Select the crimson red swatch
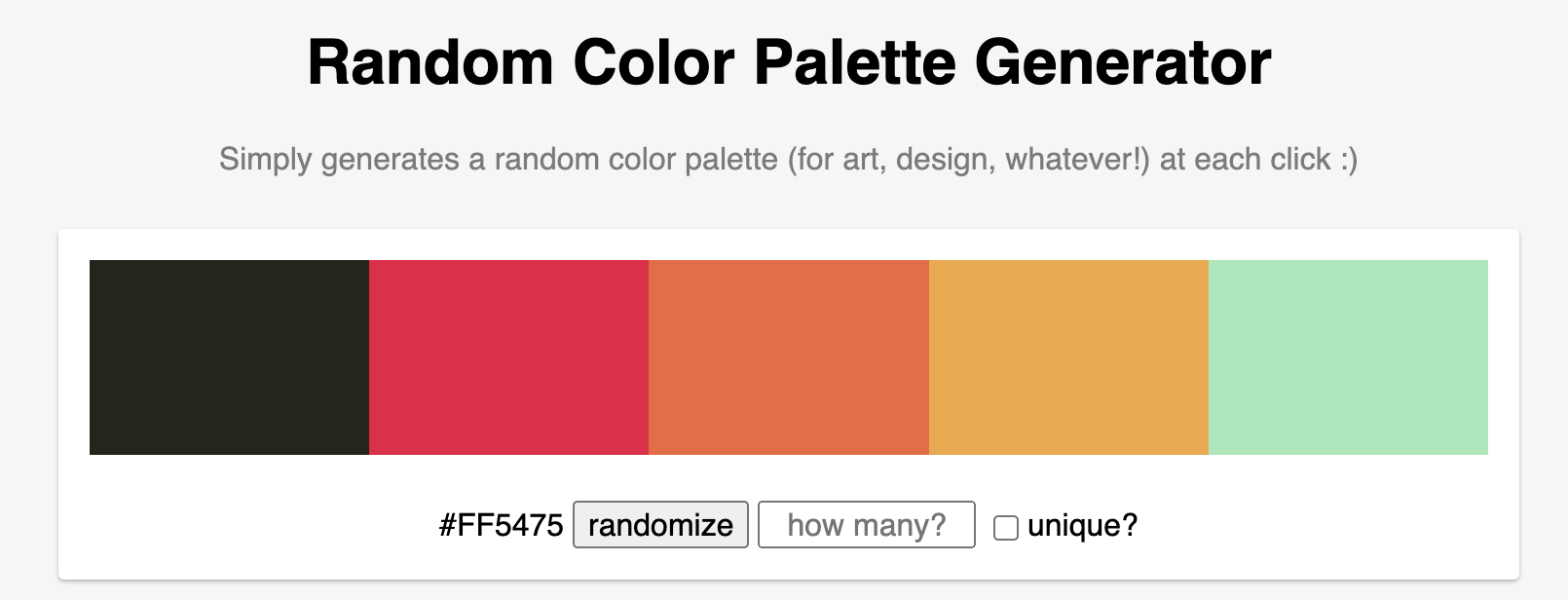Screen dimensions: 1568x600 tap(508, 356)
